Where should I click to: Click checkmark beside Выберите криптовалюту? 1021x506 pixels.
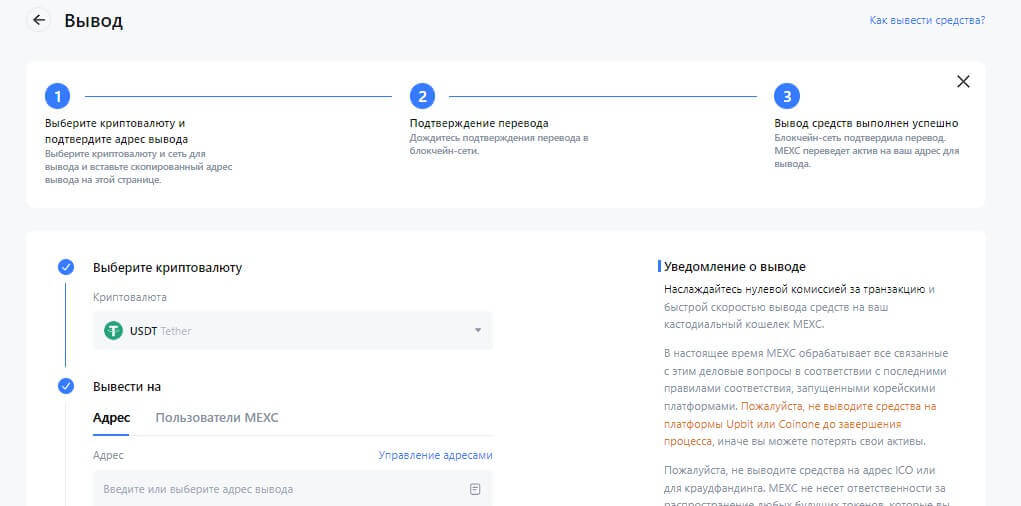click(66, 267)
